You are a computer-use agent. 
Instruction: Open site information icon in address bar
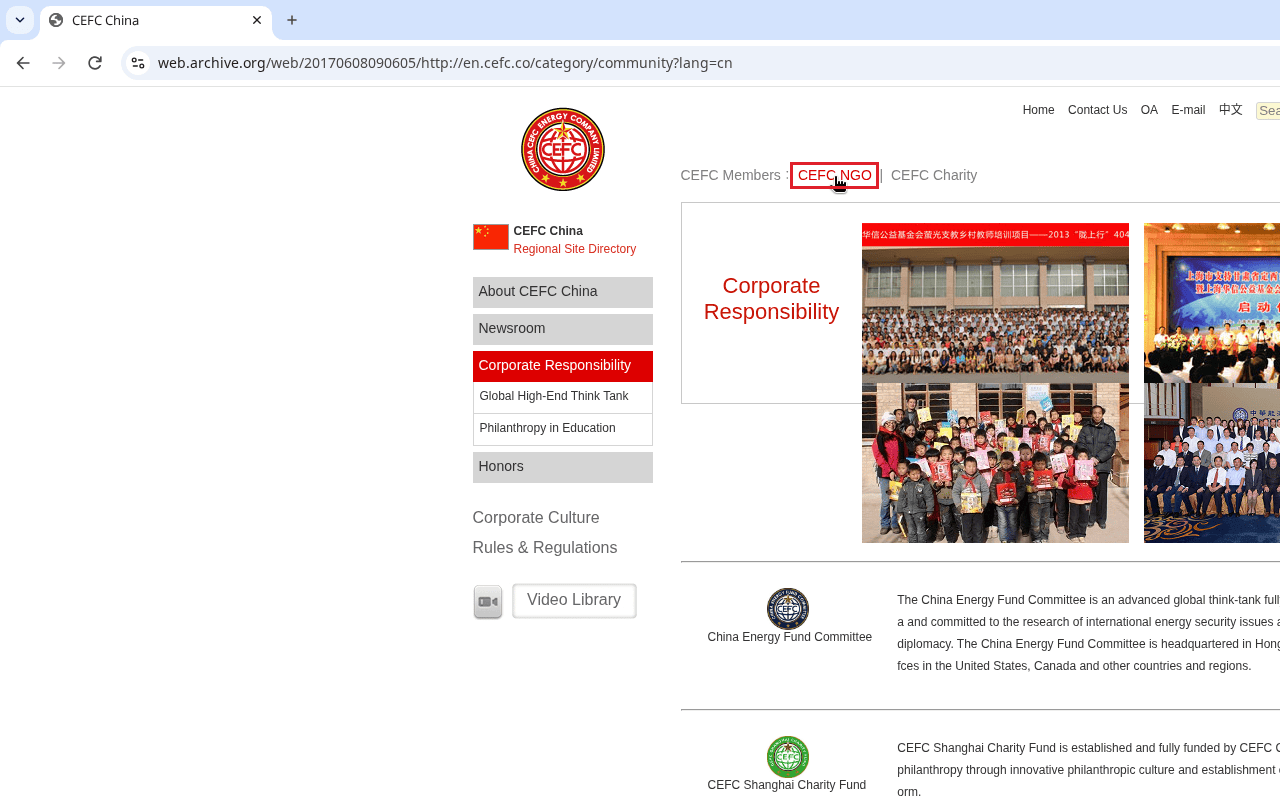tap(138, 63)
